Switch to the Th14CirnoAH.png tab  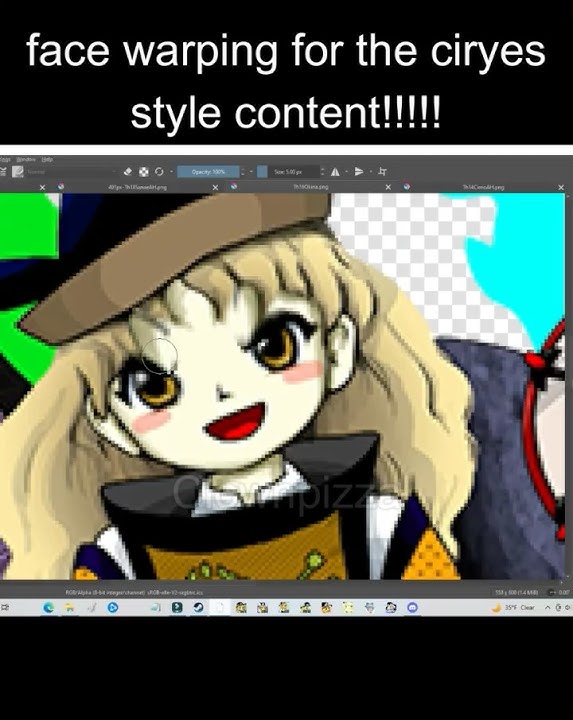point(483,187)
